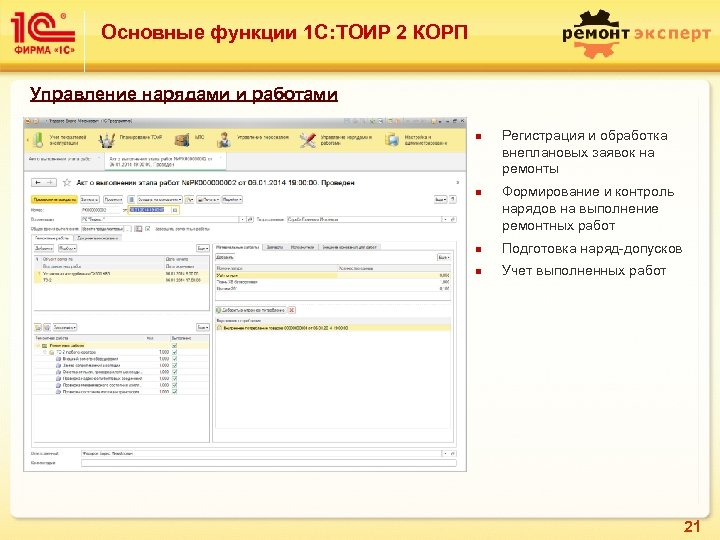Image resolution: width=720 pixels, height=540 pixels.
Task: Toggle the checkbox next to the work time field
Action: pos(147,229)
